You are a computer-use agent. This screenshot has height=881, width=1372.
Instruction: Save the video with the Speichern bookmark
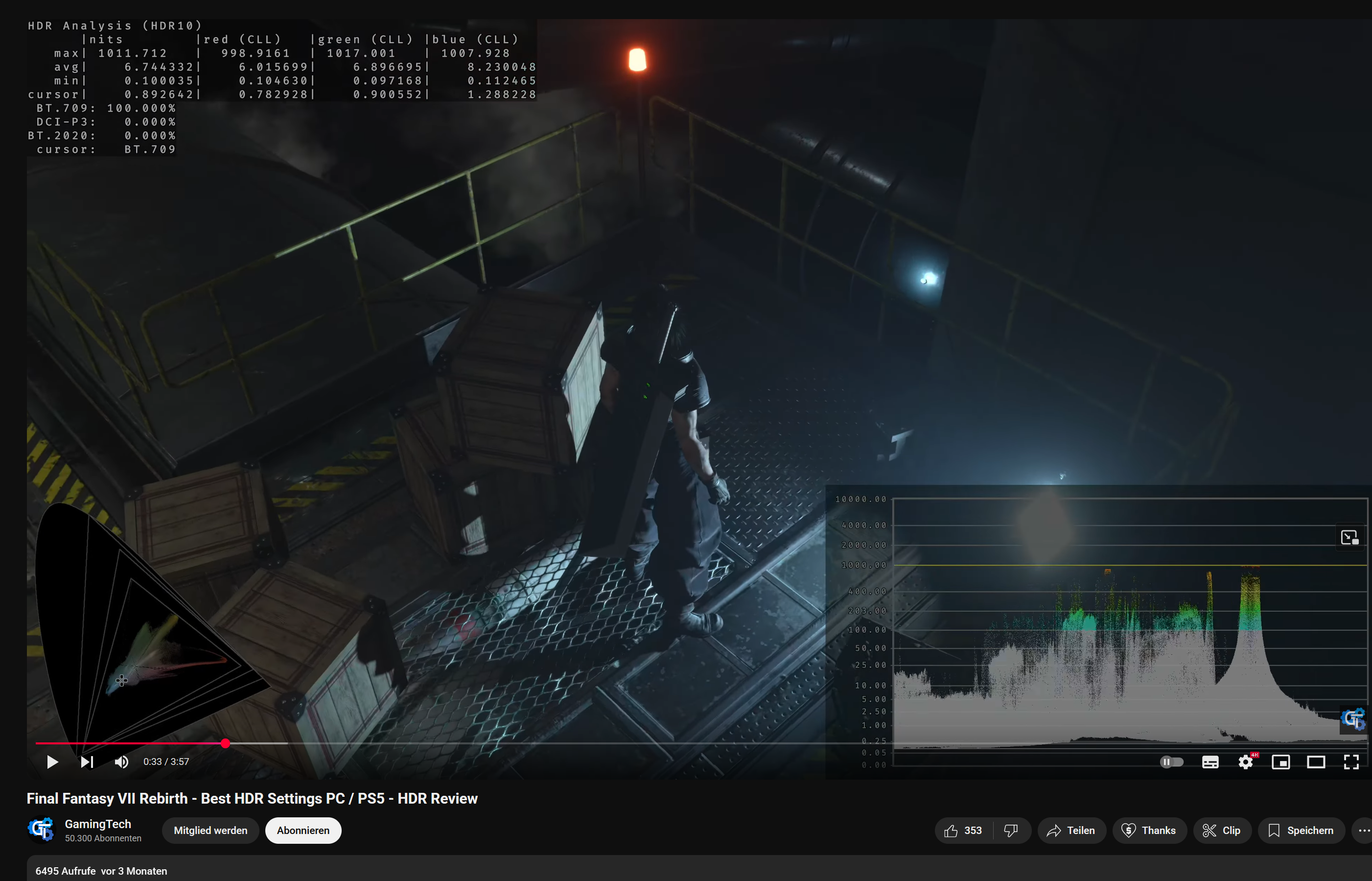pyautogui.click(x=1302, y=830)
